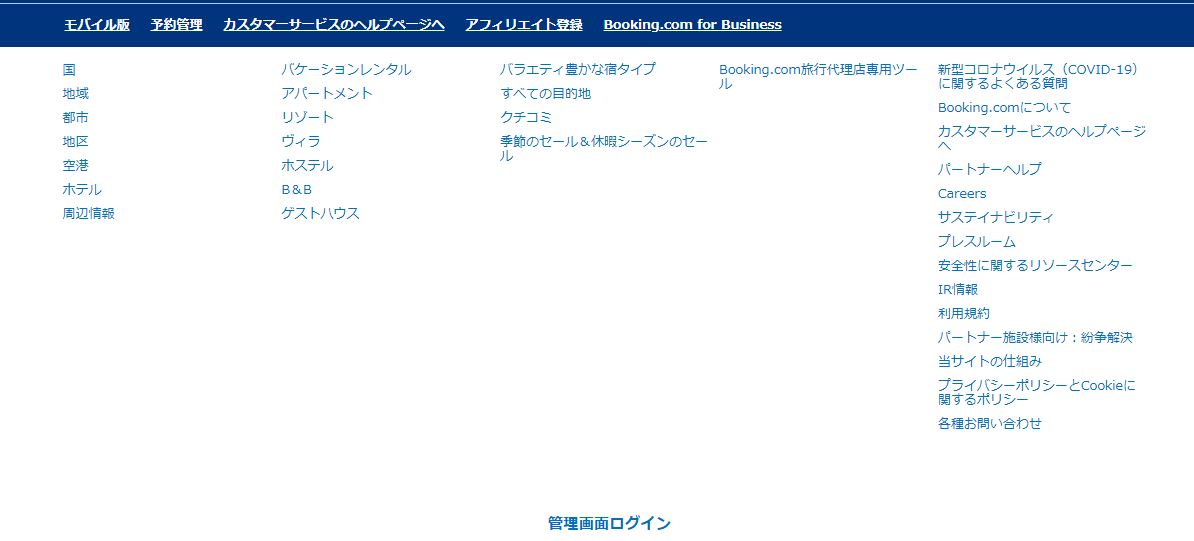
Task: Open 季節のセール＆休暇シーズンのセール link
Action: point(603,149)
